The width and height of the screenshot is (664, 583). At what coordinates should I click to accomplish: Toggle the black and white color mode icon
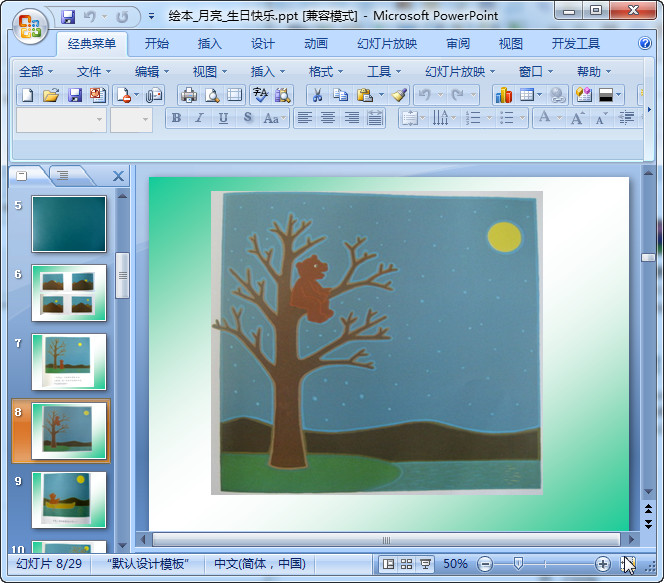point(606,95)
